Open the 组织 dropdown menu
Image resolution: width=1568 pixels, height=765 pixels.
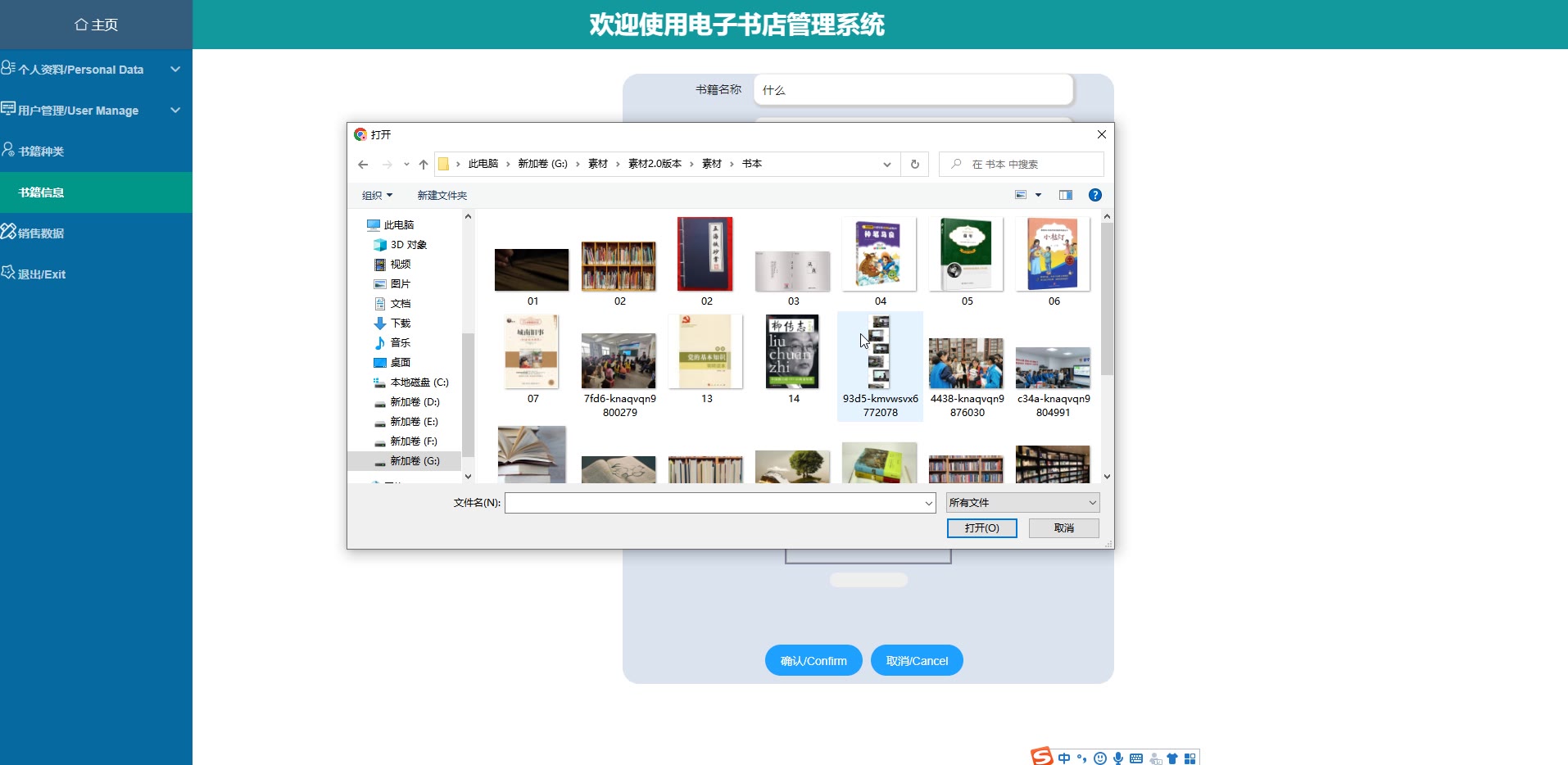[x=377, y=196]
